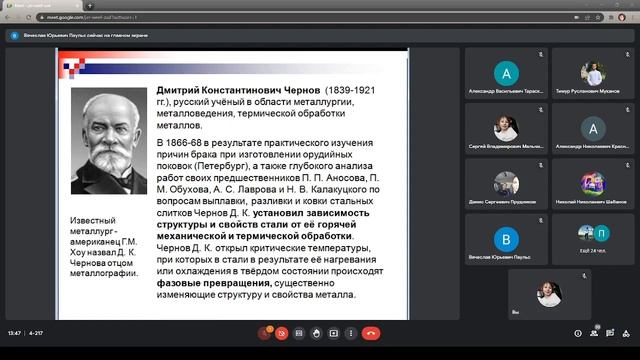Turn on captions in the call bar
This screenshot has height=360, width=640.
tap(299, 333)
